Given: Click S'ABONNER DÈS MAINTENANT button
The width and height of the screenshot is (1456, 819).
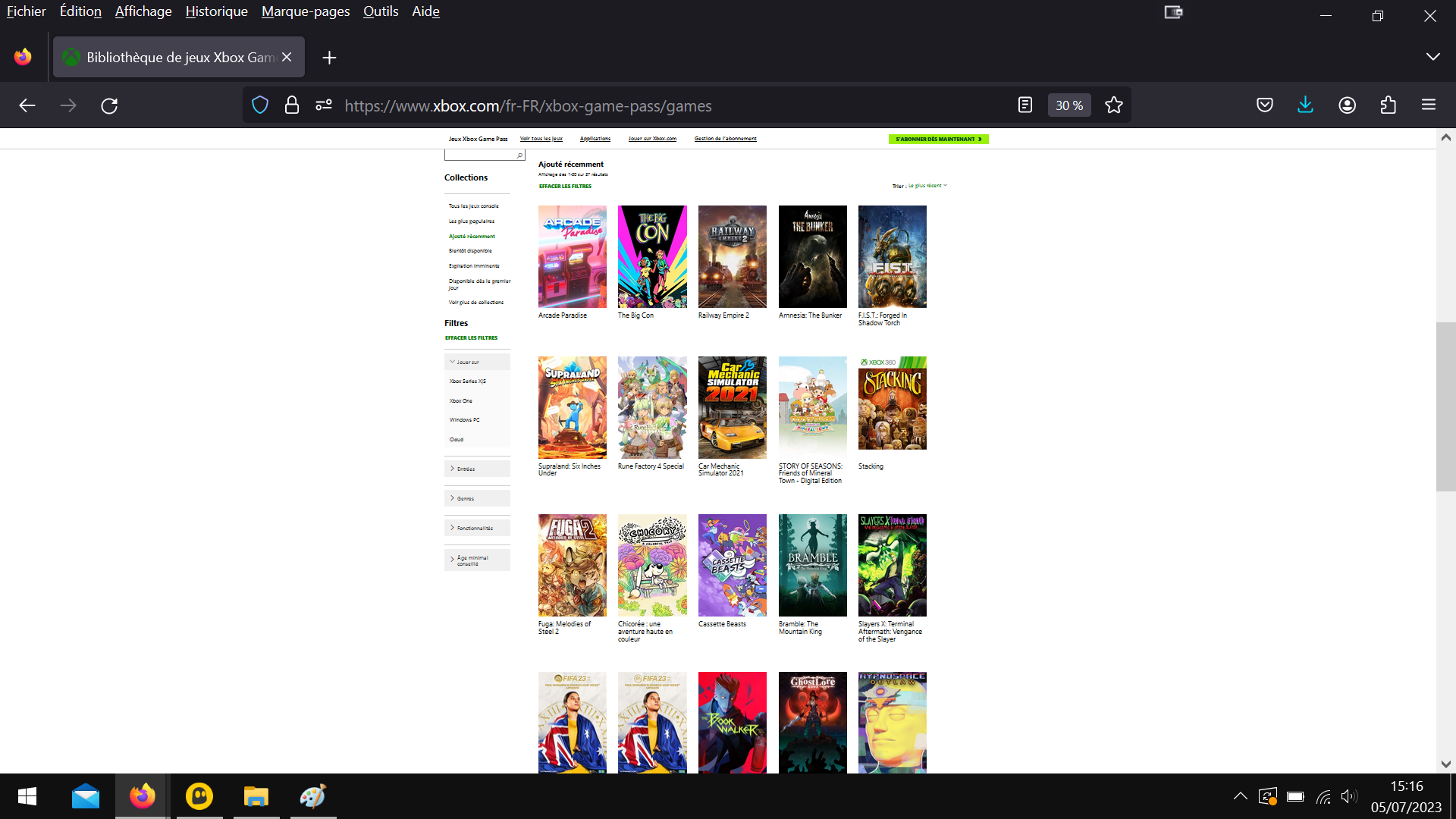Looking at the screenshot, I should coord(938,139).
